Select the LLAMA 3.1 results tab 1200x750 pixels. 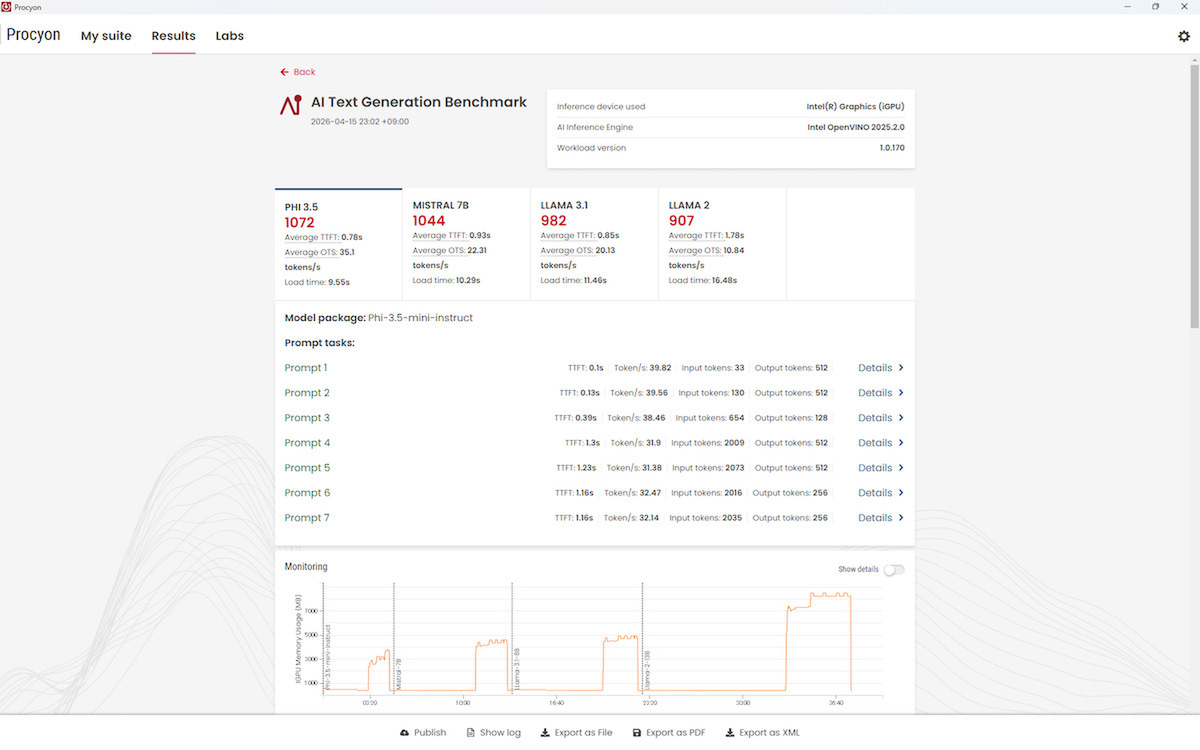[x=594, y=244]
